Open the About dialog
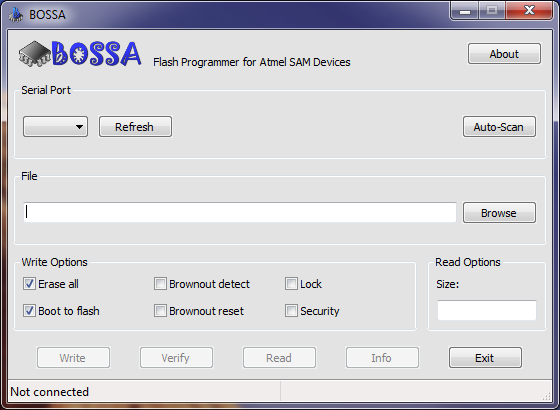The image size is (560, 410). click(504, 54)
